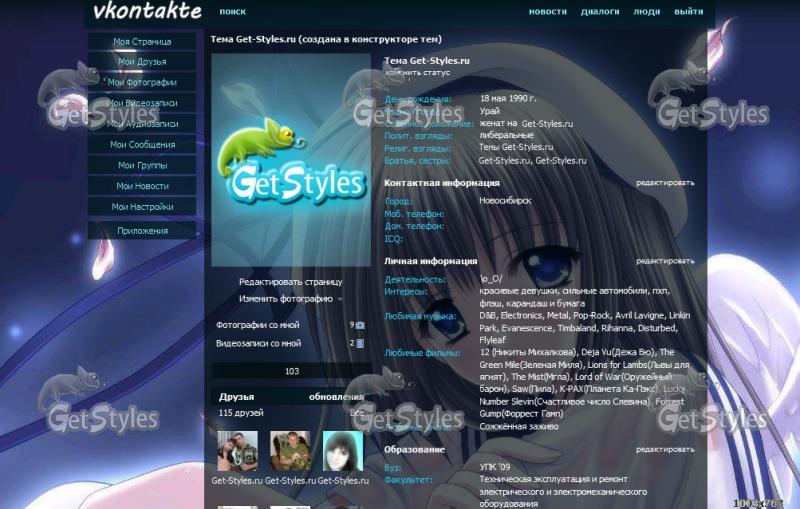Click the birthday 18 мая 1990 г.

click(x=508, y=98)
